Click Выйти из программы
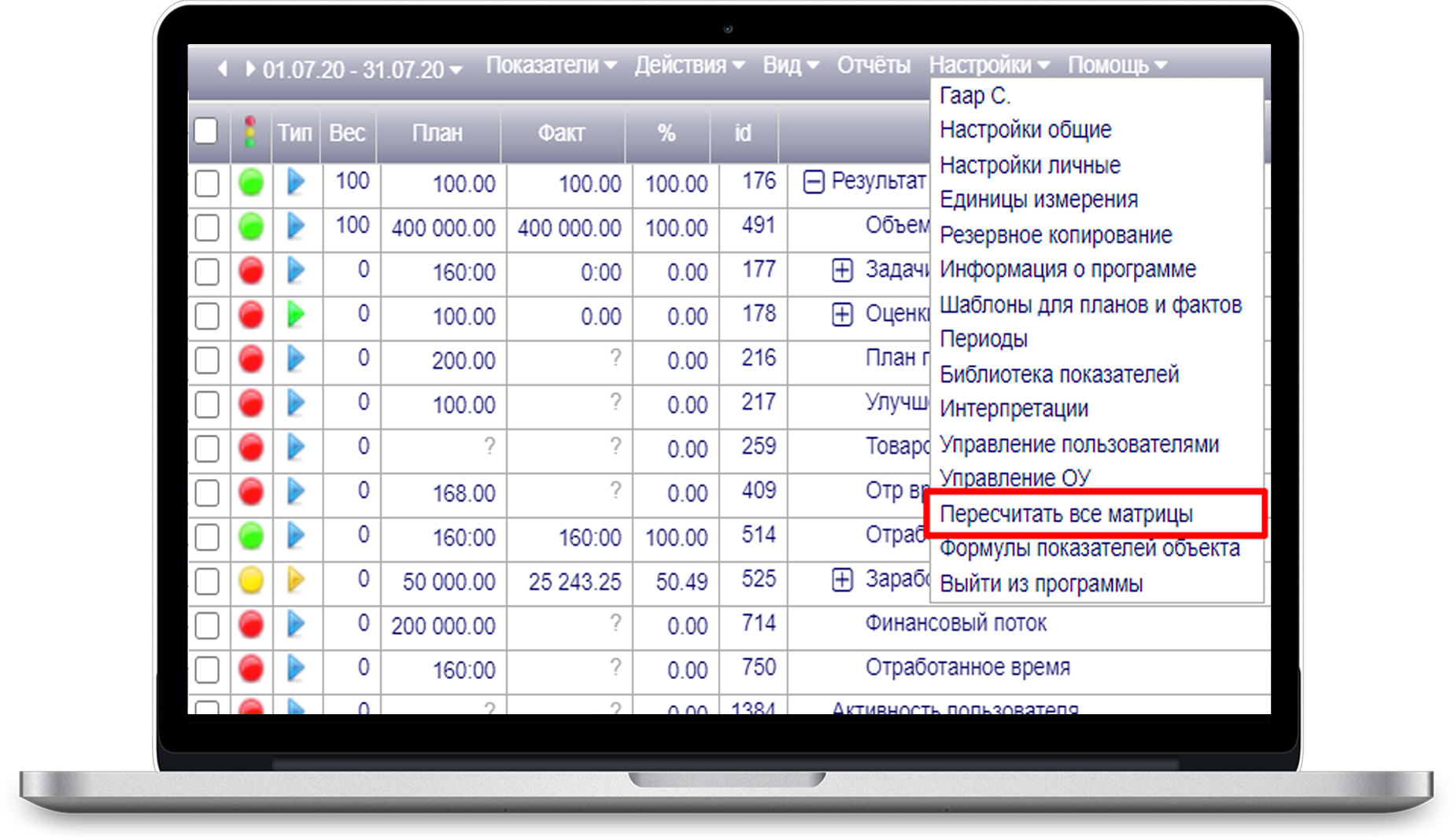The image size is (1455, 840). [1041, 584]
